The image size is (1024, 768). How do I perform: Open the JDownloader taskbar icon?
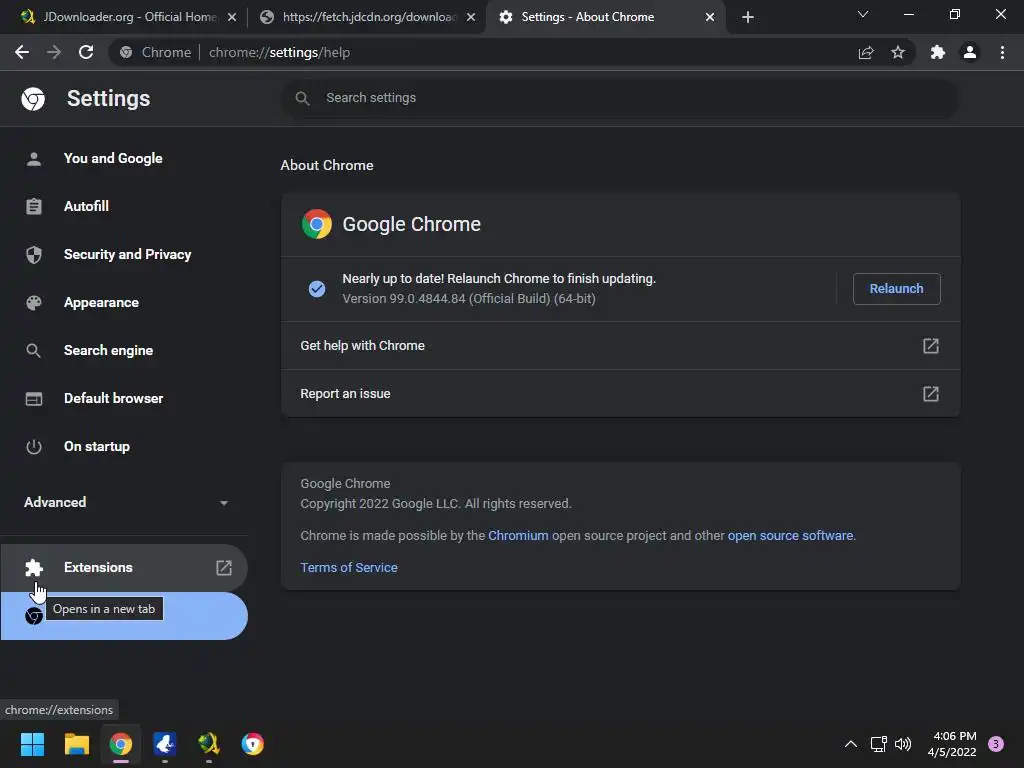click(209, 744)
